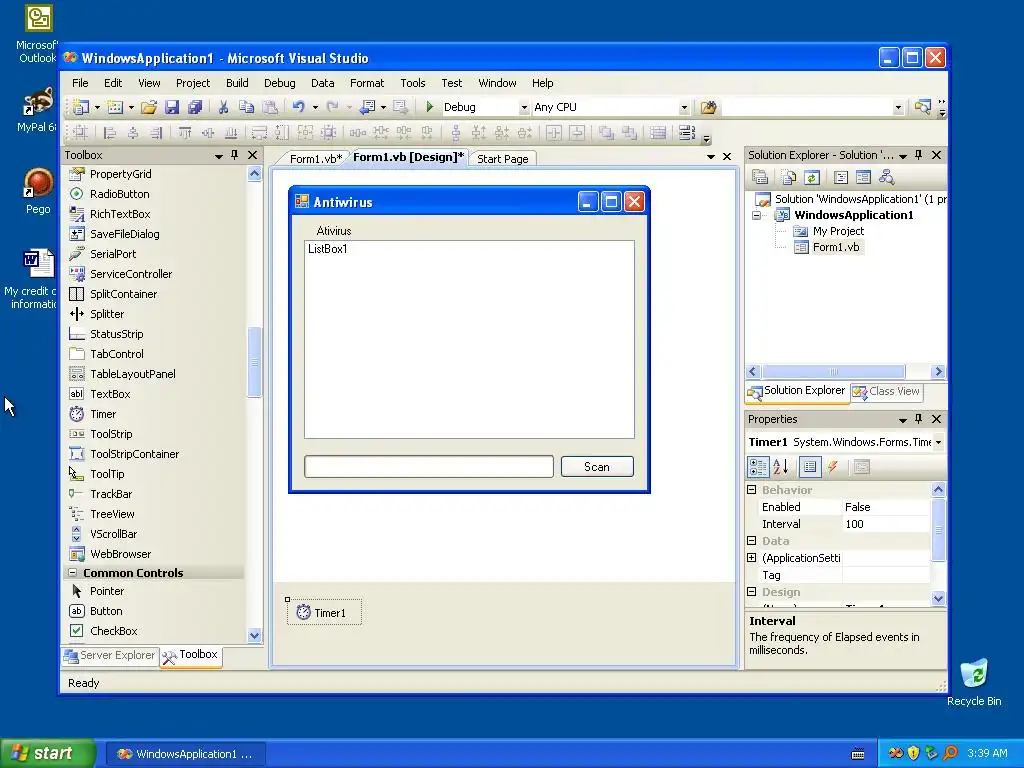Click the Interval property value 100
Viewport: 1024px width, 768px height.
click(886, 524)
